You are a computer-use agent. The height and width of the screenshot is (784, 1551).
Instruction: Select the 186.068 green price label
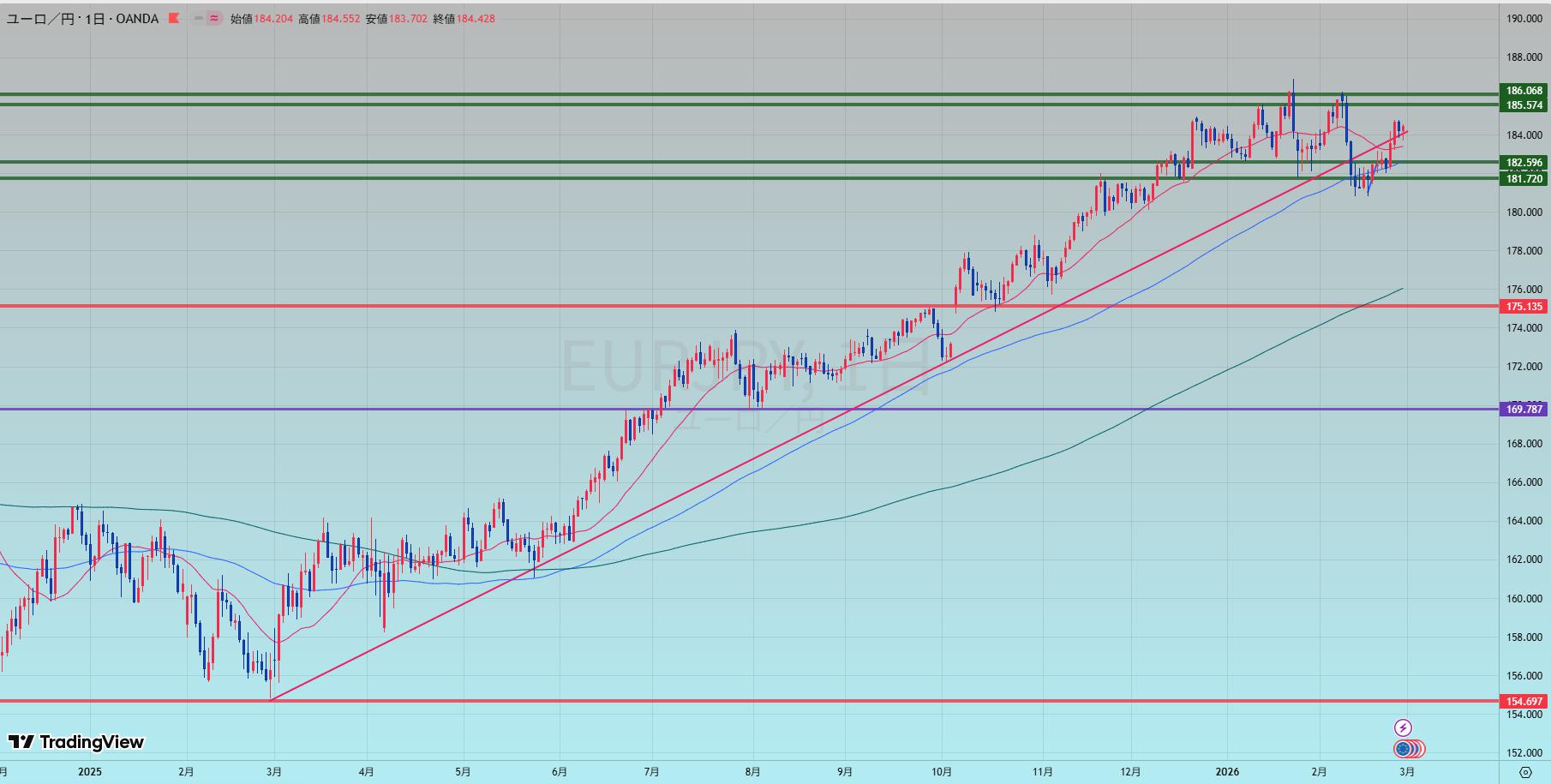click(x=1524, y=91)
